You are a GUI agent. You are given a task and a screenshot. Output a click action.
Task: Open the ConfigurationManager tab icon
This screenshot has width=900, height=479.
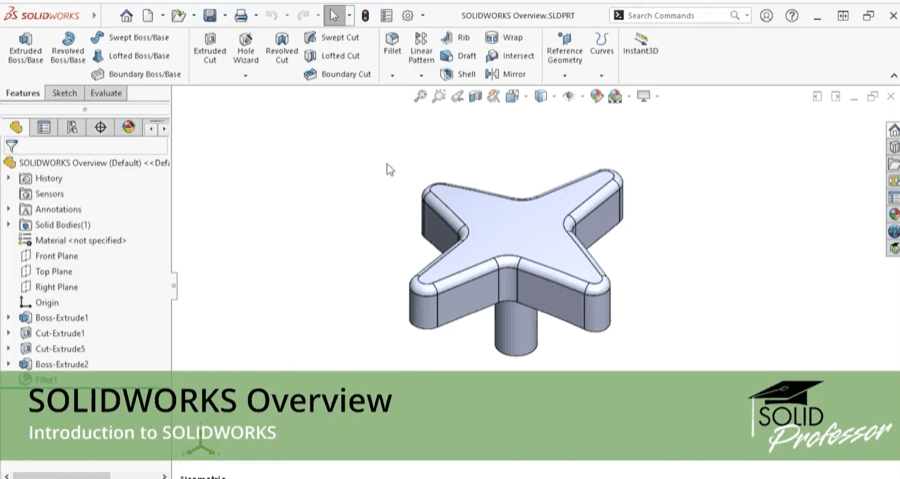tap(72, 127)
